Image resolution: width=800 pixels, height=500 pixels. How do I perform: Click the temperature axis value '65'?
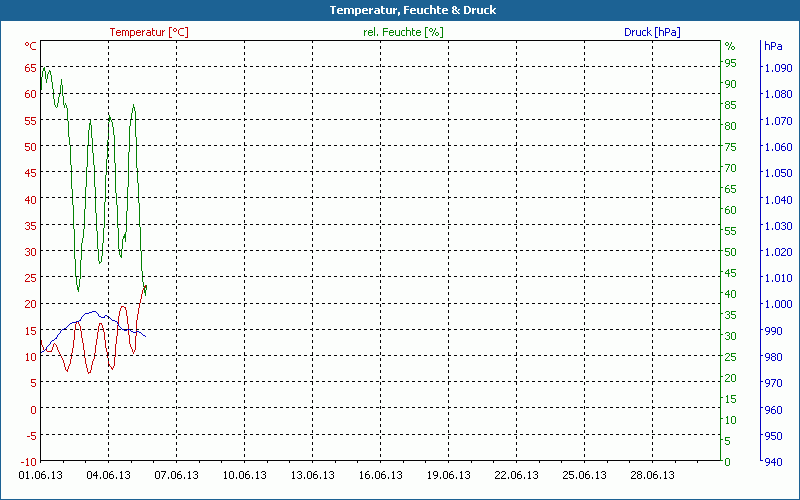coord(31,68)
